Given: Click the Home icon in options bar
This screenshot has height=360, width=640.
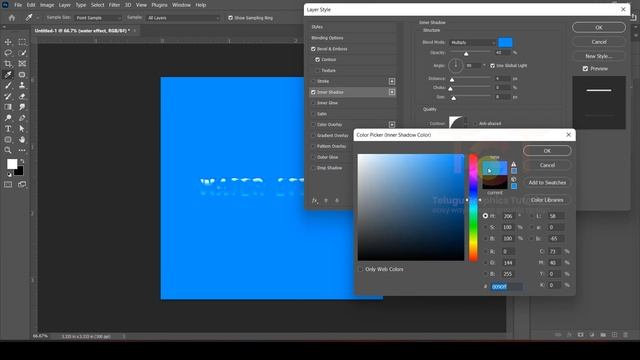Looking at the screenshot, I should pos(12,18).
